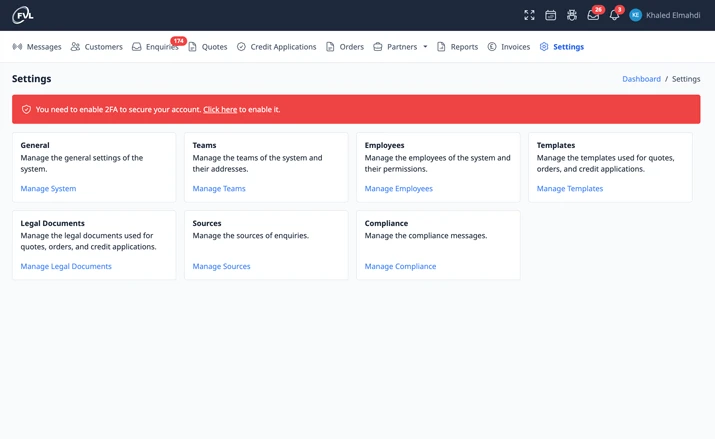
Task: Click the Invoices euro icon
Action: [x=492, y=46]
